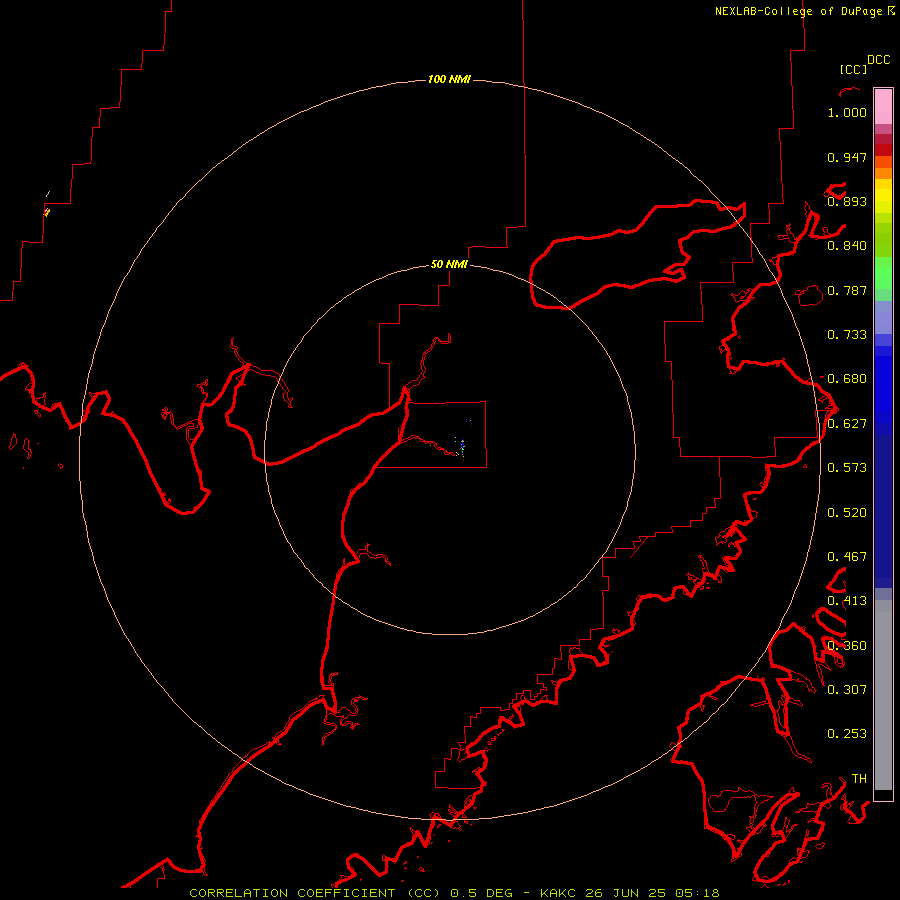Viewport: 900px width, 900px height.
Task: Select the 0.787 scale value
Action: click(847, 290)
